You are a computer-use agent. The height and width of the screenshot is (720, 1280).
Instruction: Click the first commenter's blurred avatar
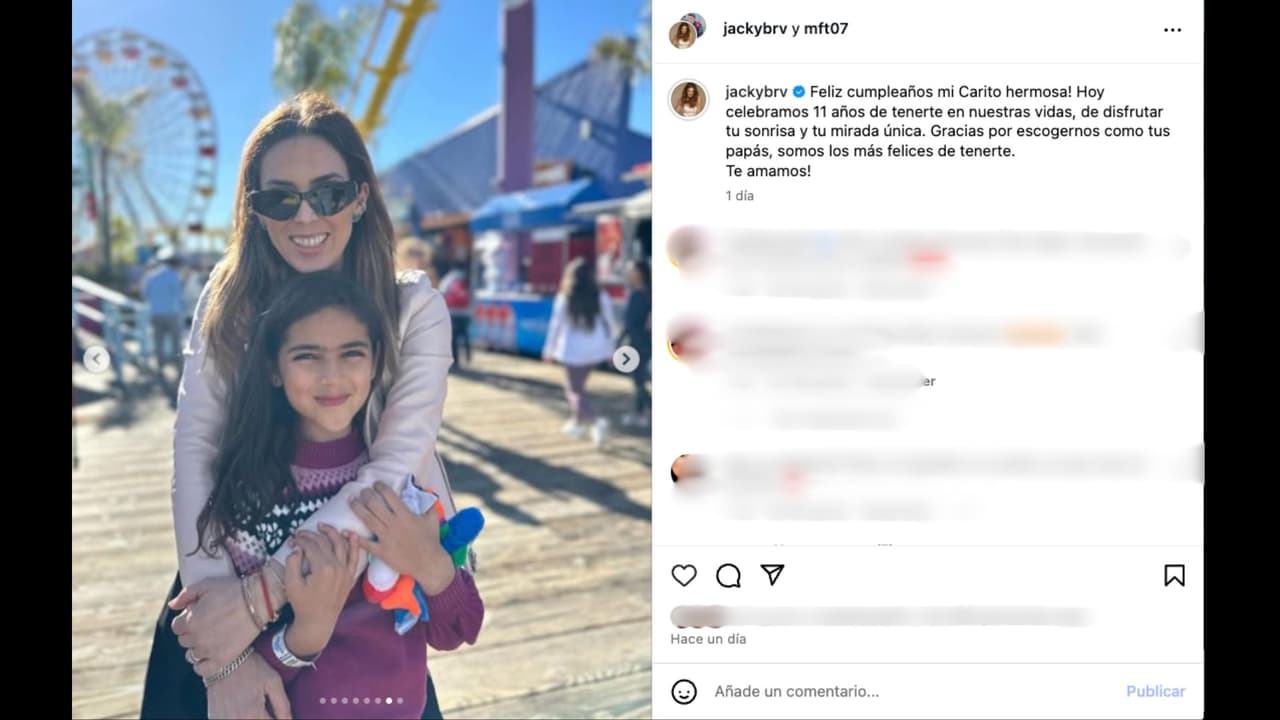pyautogui.click(x=688, y=246)
